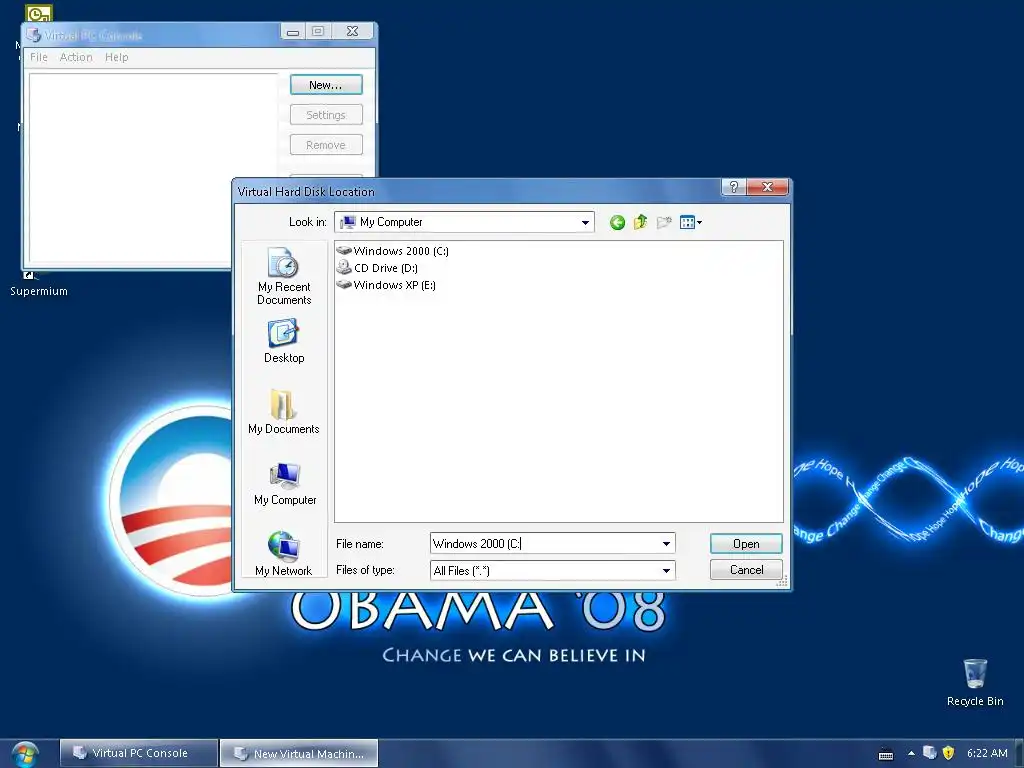Click the Open button
1024x768 pixels.
tap(746, 544)
